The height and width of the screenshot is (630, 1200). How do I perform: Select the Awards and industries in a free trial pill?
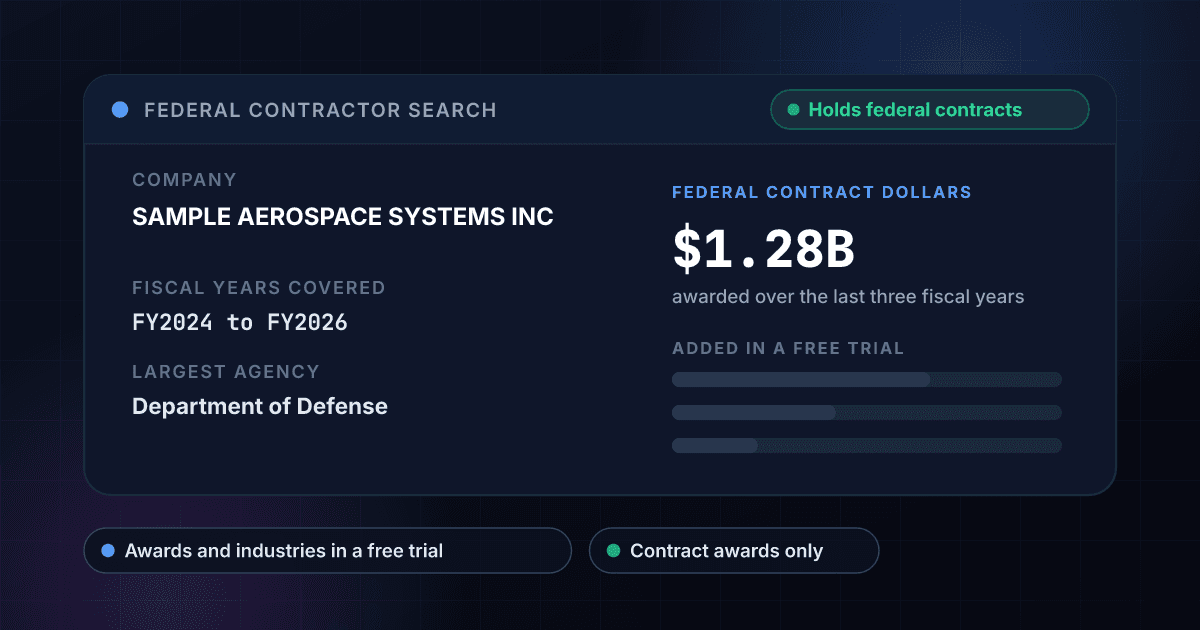327,551
